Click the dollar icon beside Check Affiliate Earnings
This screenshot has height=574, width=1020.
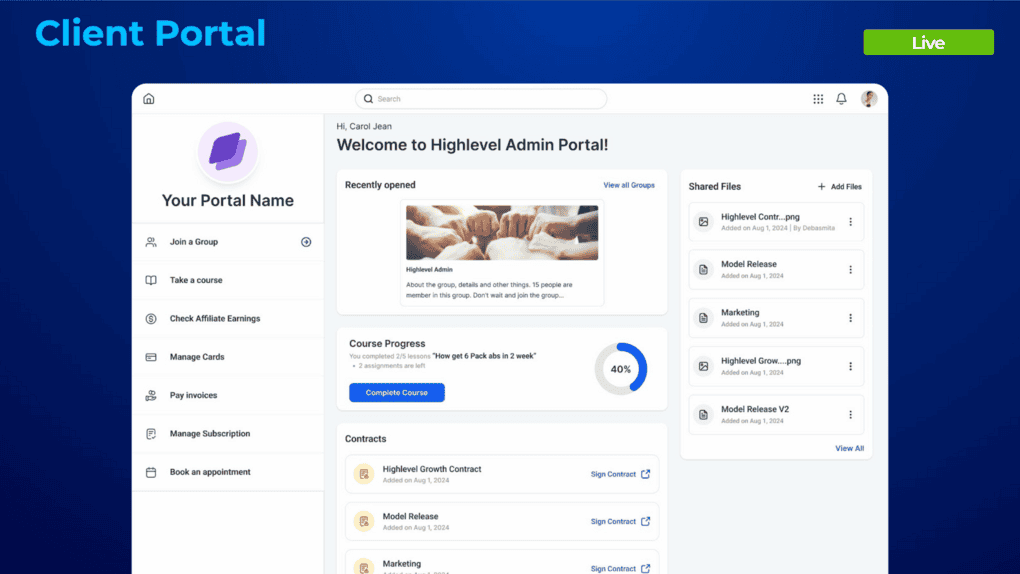click(151, 319)
